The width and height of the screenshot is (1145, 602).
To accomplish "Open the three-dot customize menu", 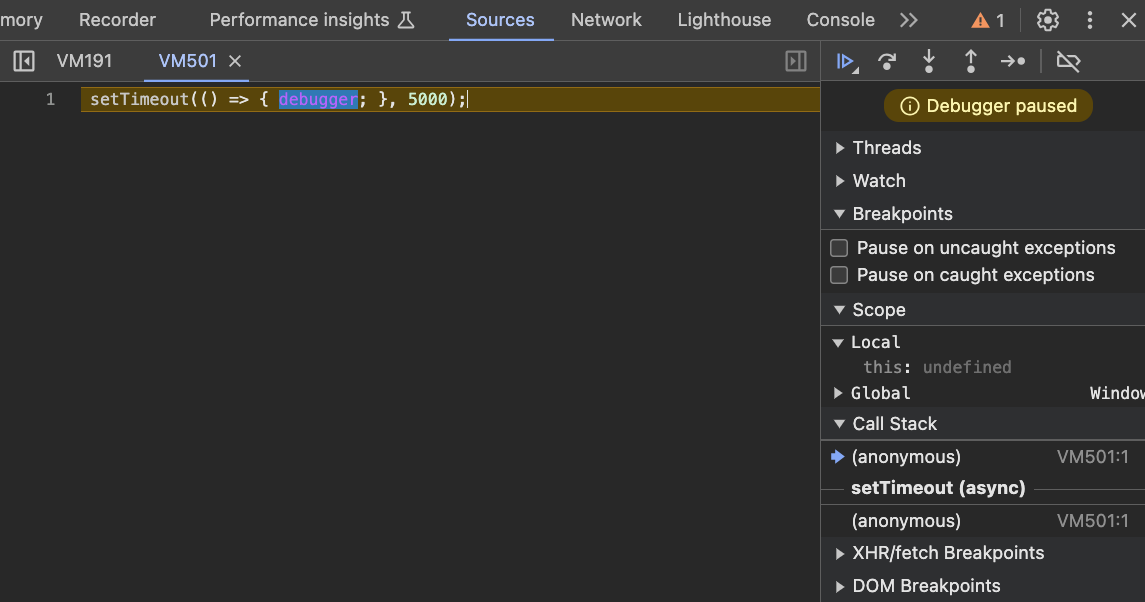I will point(1091,19).
